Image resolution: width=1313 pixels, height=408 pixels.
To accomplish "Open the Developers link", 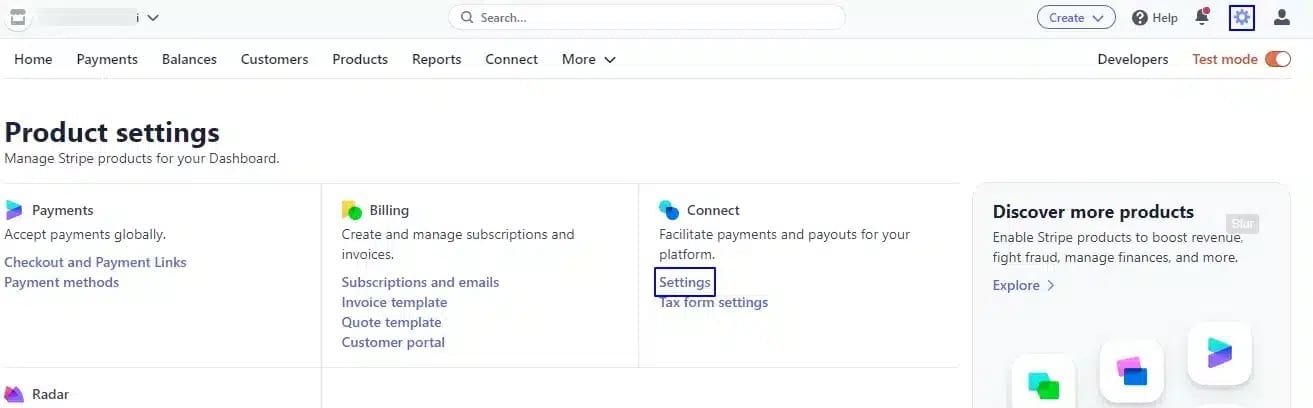I will 1132,59.
